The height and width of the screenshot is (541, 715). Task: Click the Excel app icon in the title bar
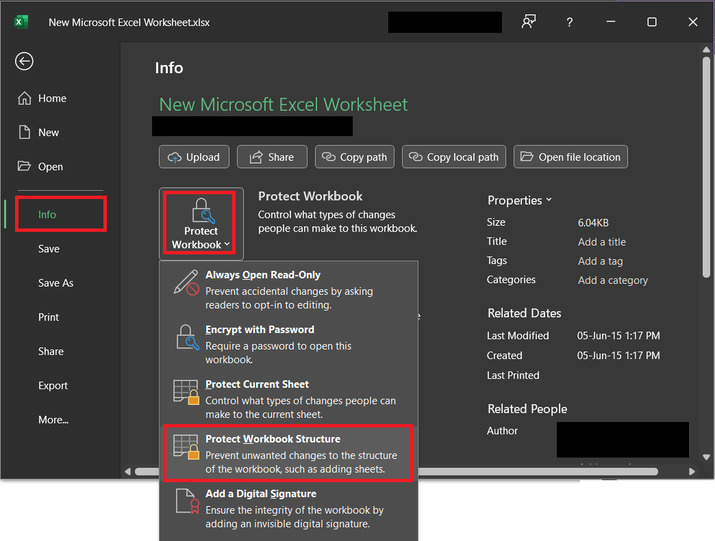coord(21,22)
